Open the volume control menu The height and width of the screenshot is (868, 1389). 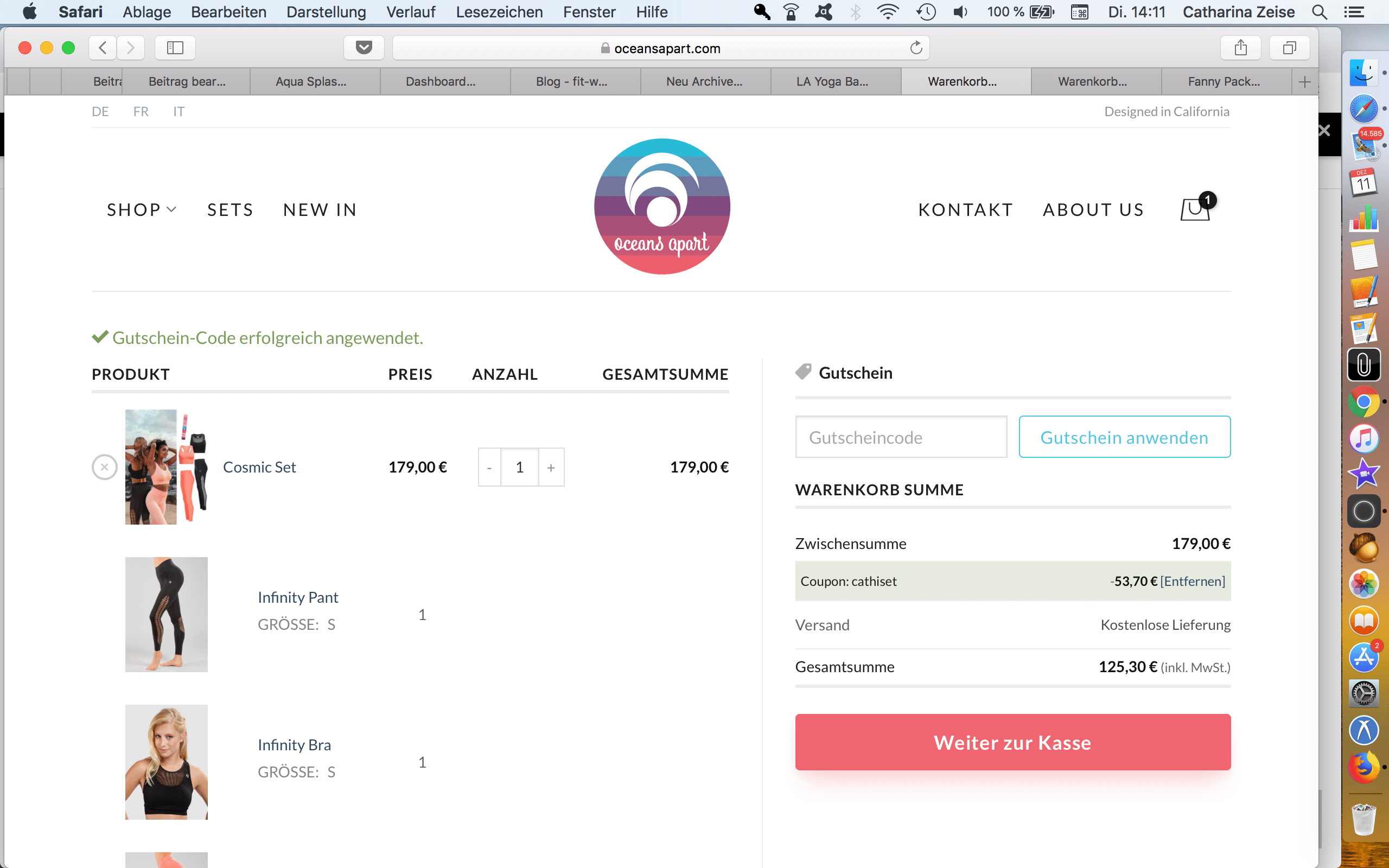click(x=960, y=12)
